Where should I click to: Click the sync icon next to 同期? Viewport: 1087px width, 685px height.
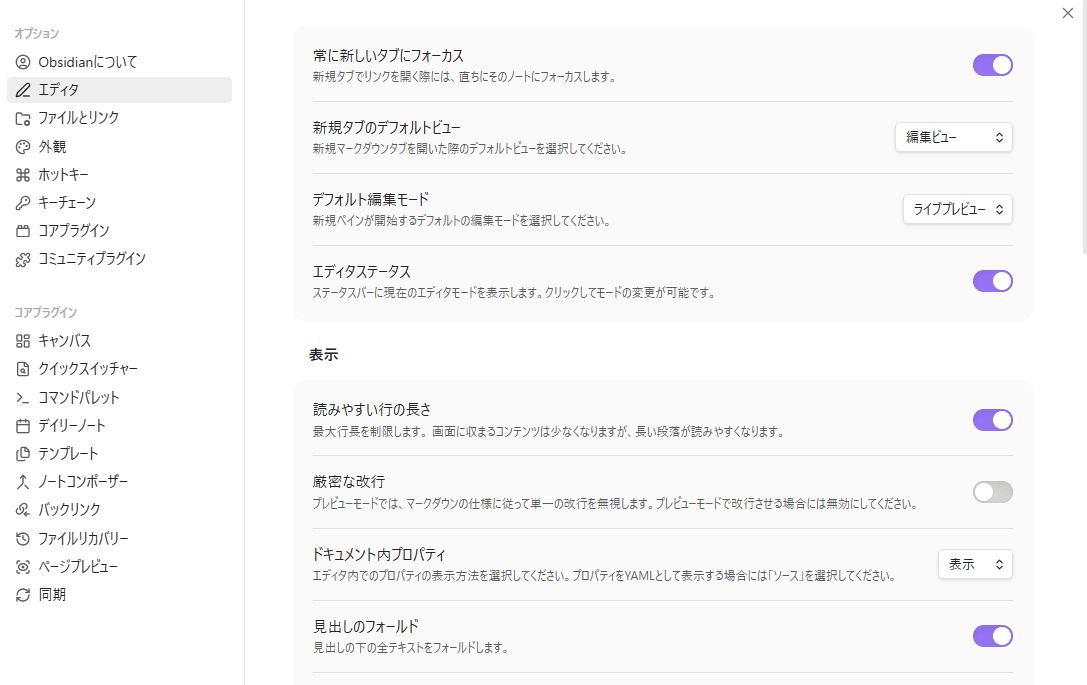pos(22,593)
